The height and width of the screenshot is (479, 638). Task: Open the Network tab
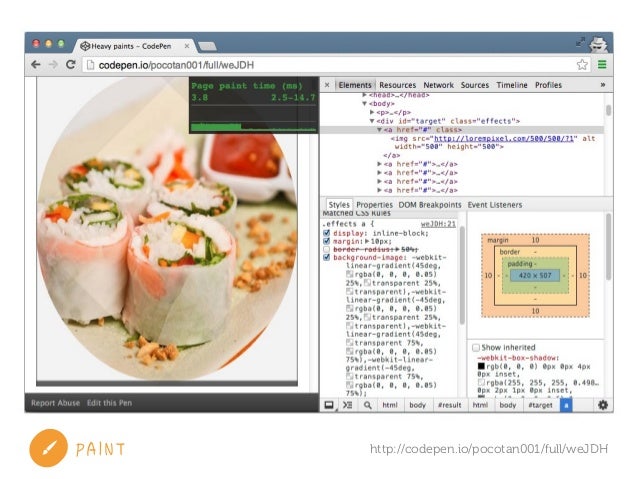tap(438, 85)
